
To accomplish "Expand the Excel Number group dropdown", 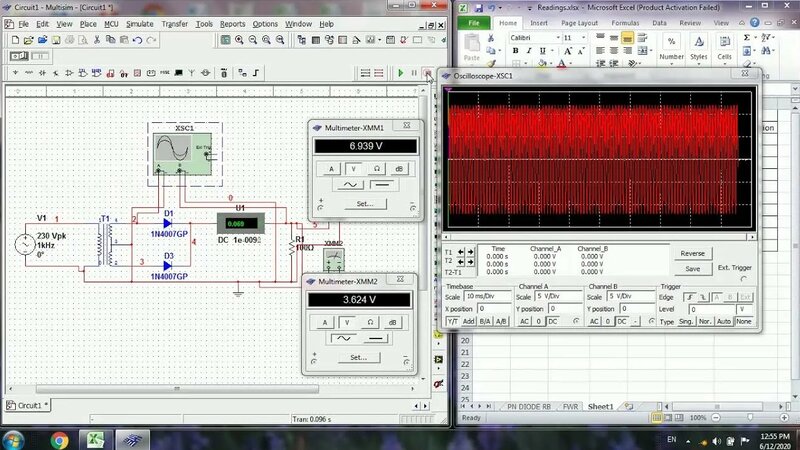I will click(671, 64).
